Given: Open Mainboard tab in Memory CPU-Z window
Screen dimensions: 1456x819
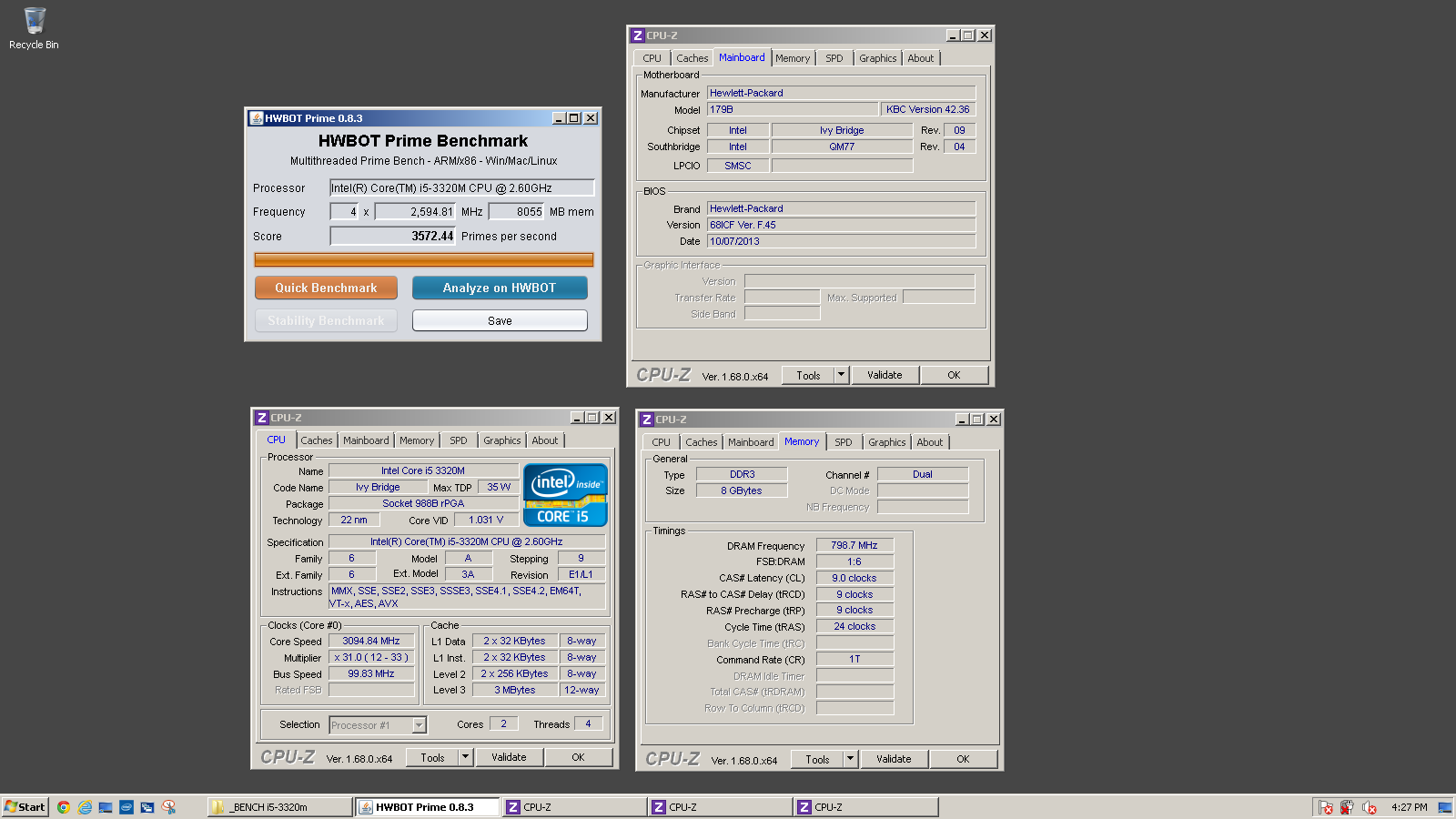Looking at the screenshot, I should [x=751, y=442].
